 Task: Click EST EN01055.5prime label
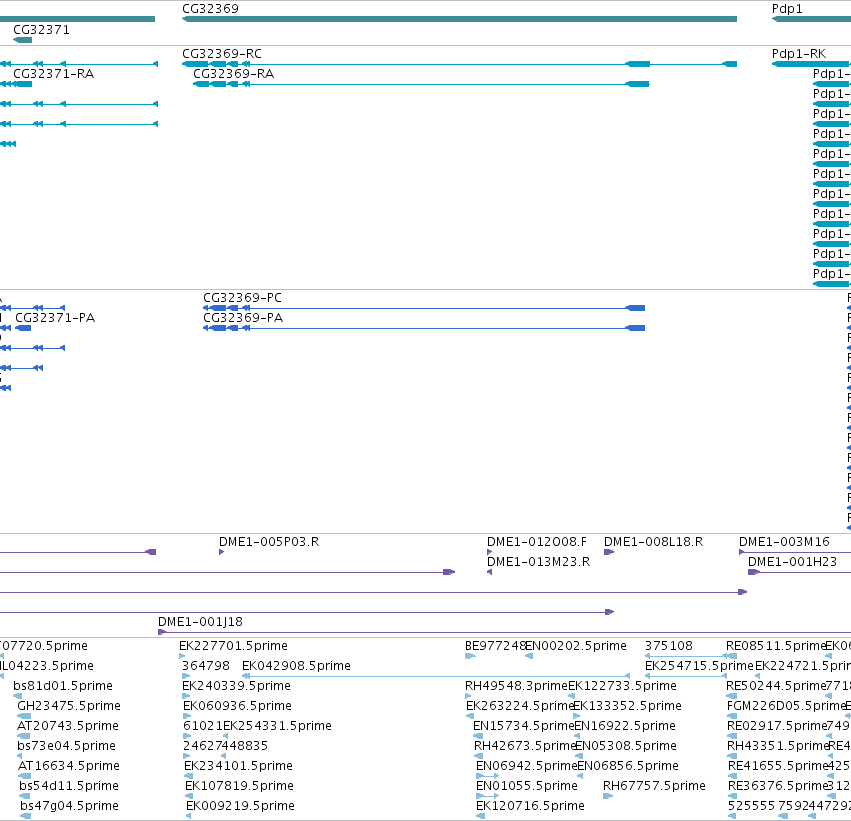pos(526,786)
